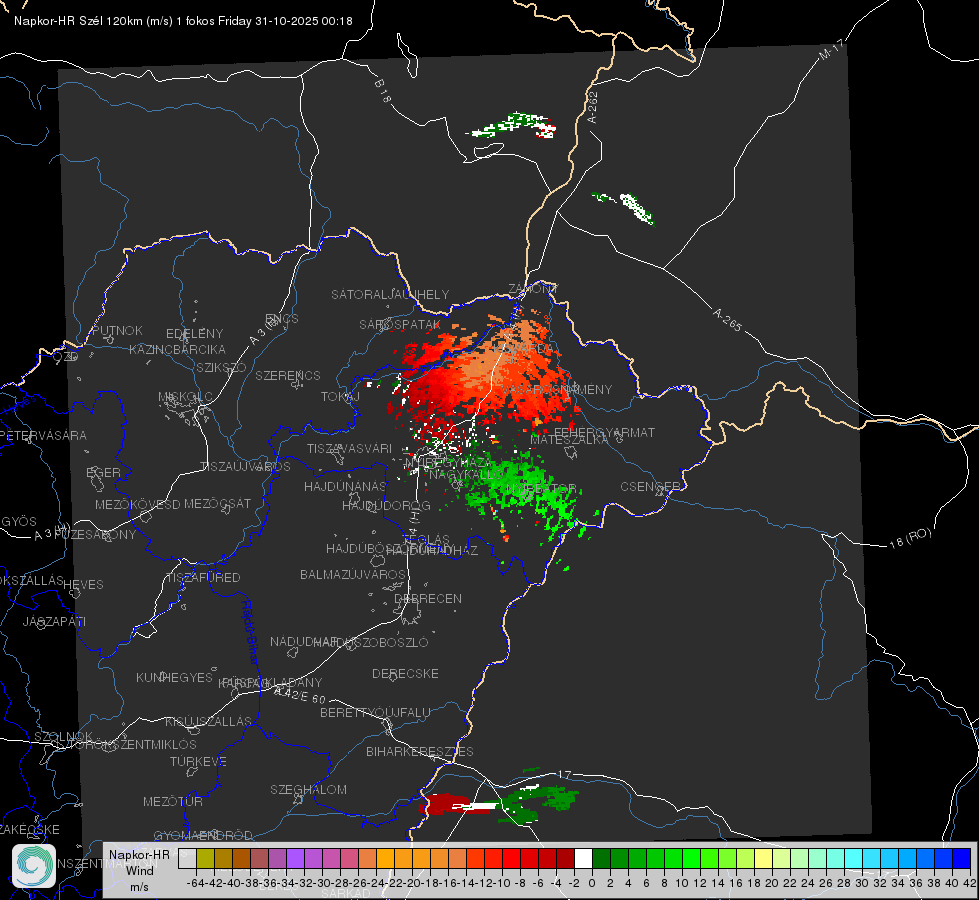This screenshot has width=979, height=900.
Task: Select the FEHERGYARMAT label
Action: point(604,432)
